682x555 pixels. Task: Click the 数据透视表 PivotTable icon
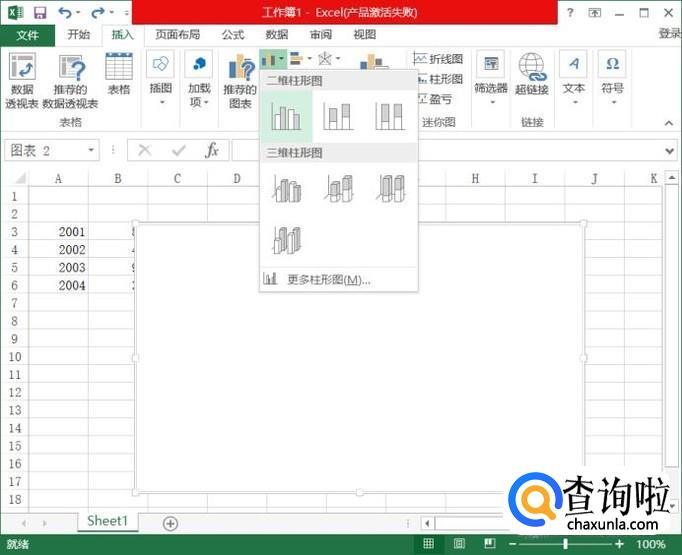pyautogui.click(x=22, y=80)
